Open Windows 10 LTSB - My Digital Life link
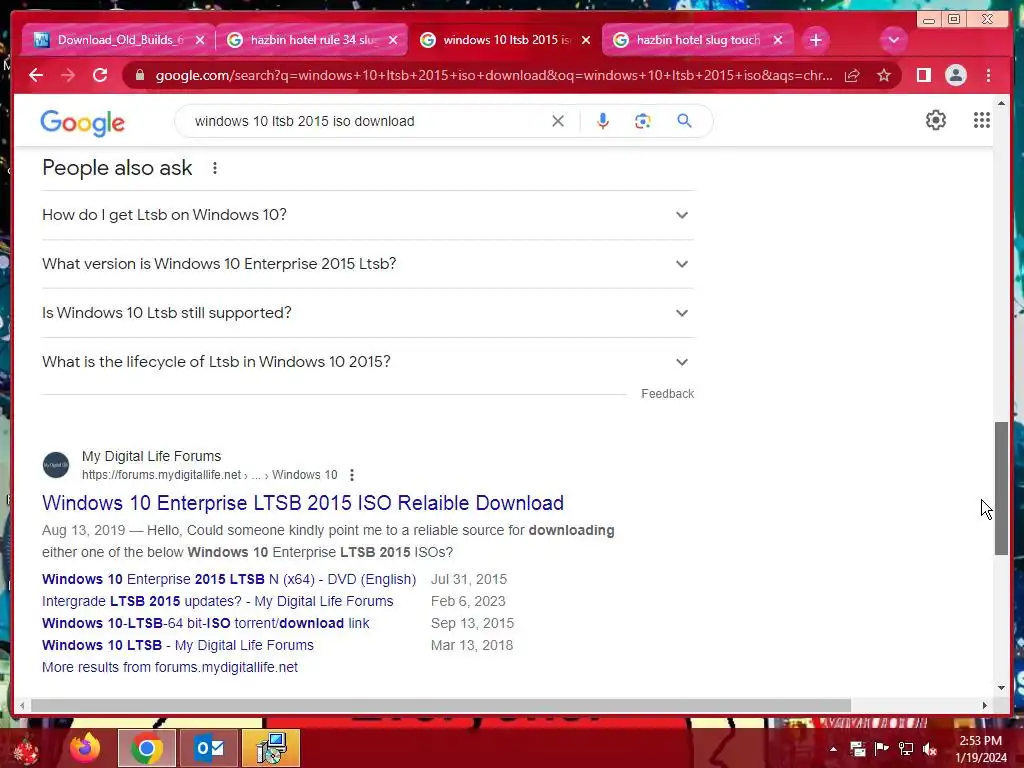This screenshot has height=768, width=1024. click(x=178, y=645)
